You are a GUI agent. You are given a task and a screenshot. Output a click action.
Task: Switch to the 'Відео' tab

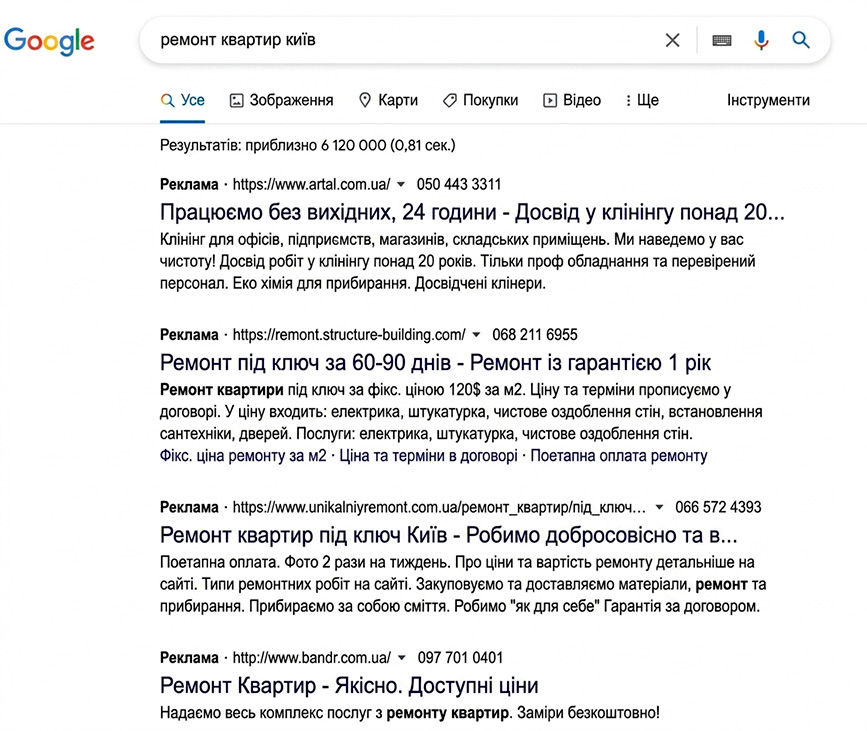(572, 100)
